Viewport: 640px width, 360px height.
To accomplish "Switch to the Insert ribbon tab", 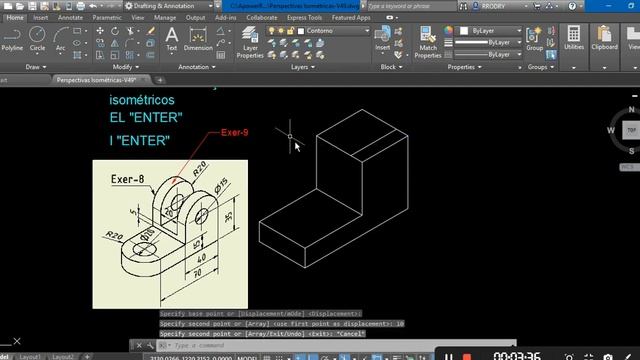I will (x=40, y=18).
